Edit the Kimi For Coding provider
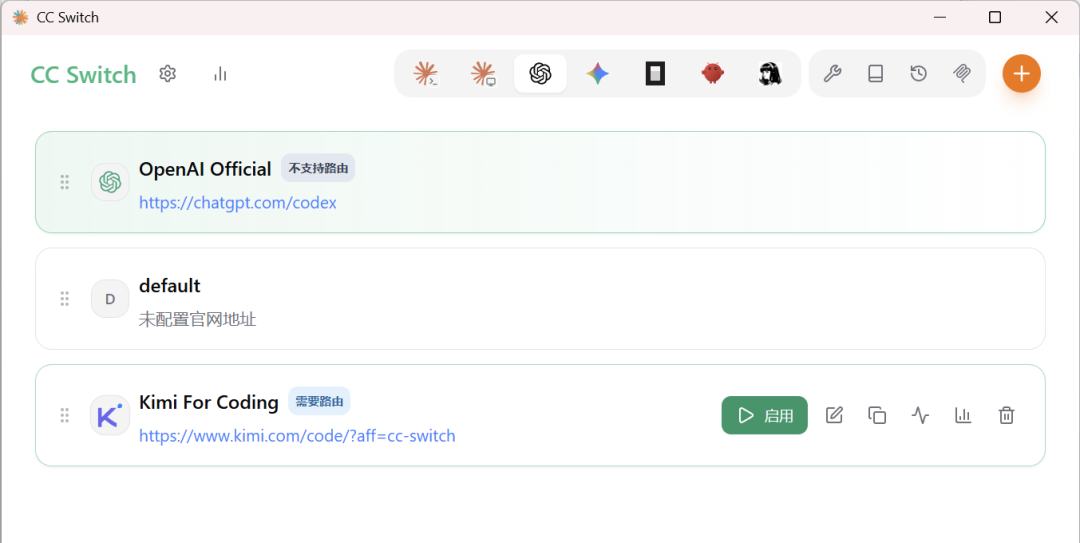 tap(834, 415)
